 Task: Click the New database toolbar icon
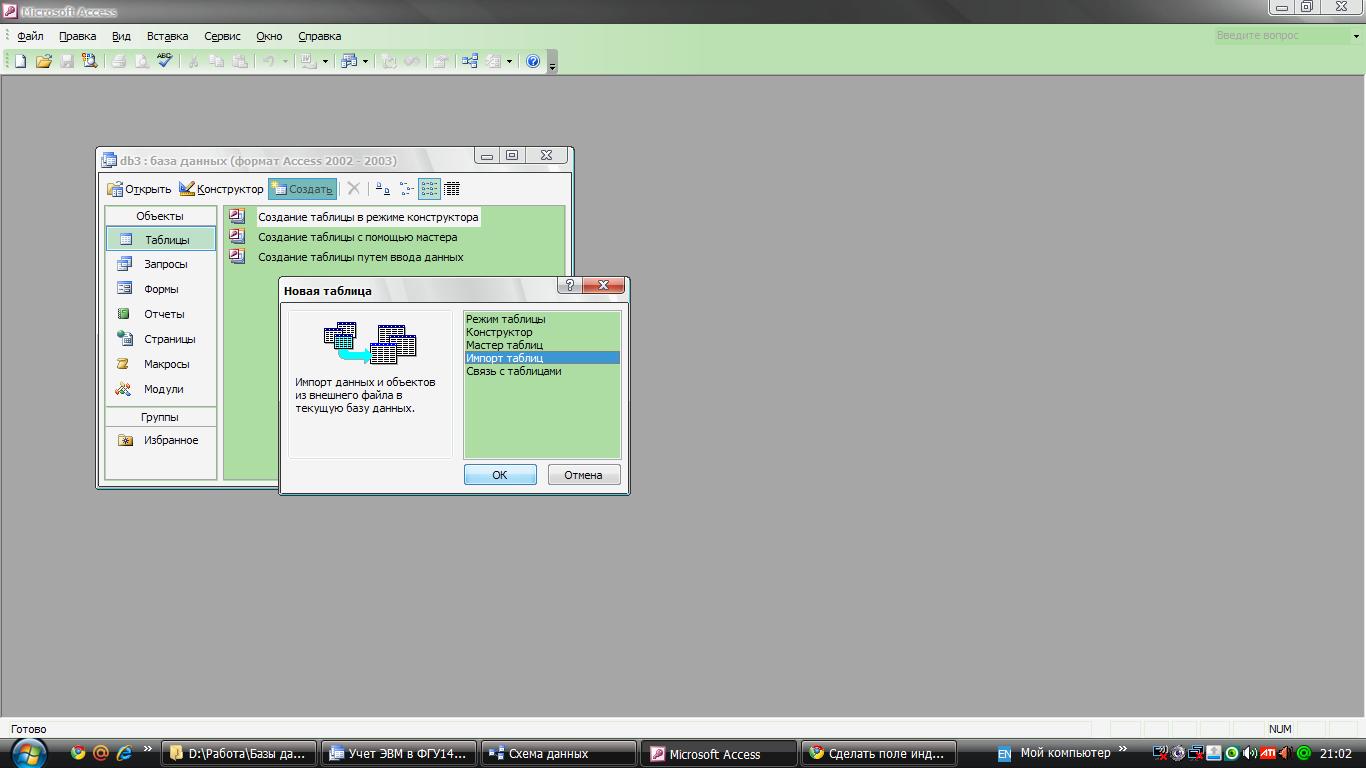[x=20, y=61]
